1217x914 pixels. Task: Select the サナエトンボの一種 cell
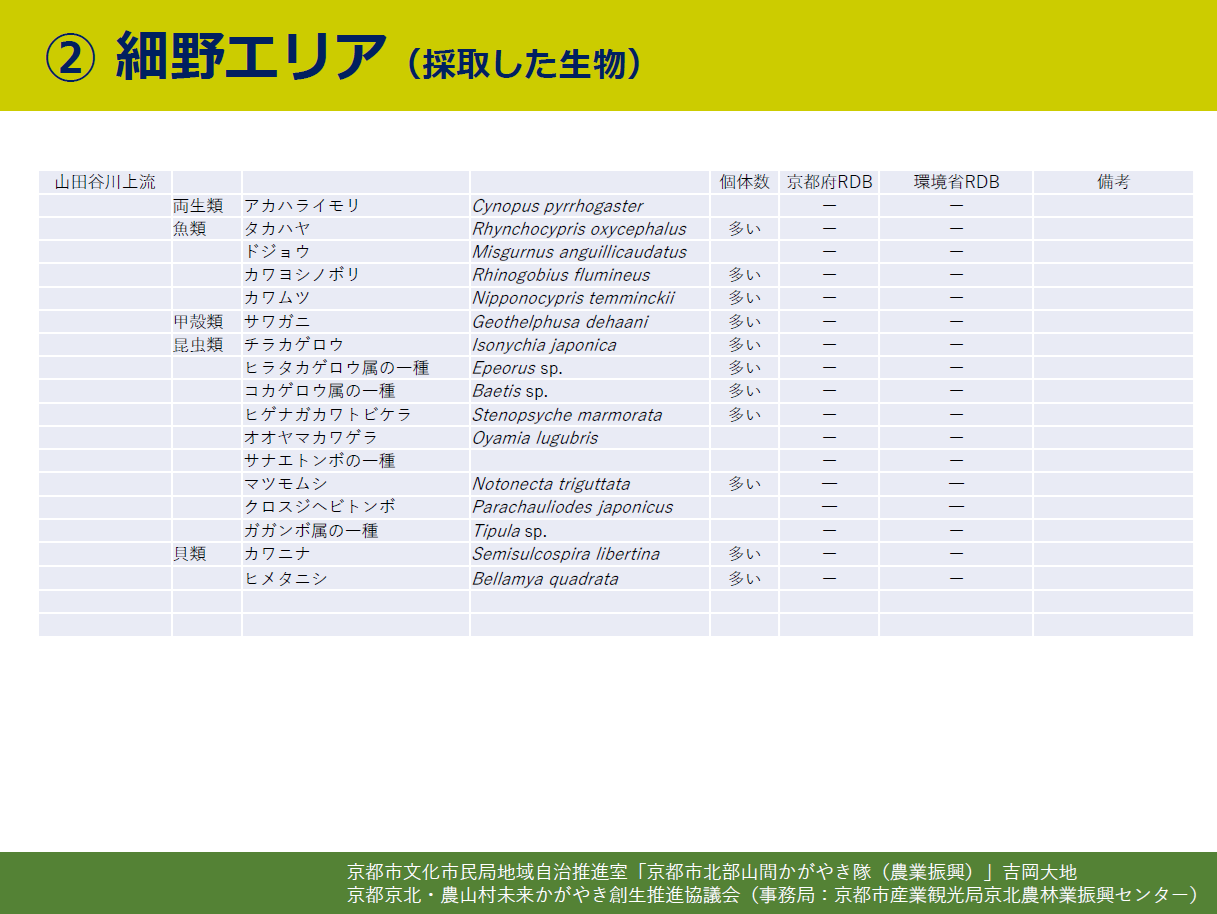pyautogui.click(x=319, y=461)
